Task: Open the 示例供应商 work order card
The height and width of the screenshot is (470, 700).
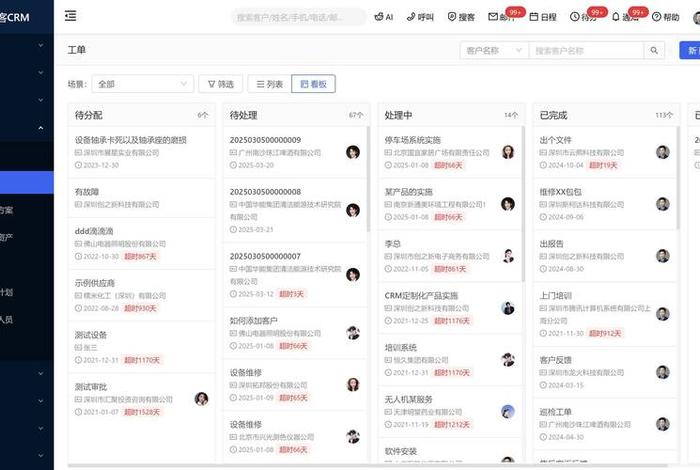Action: 142,295
